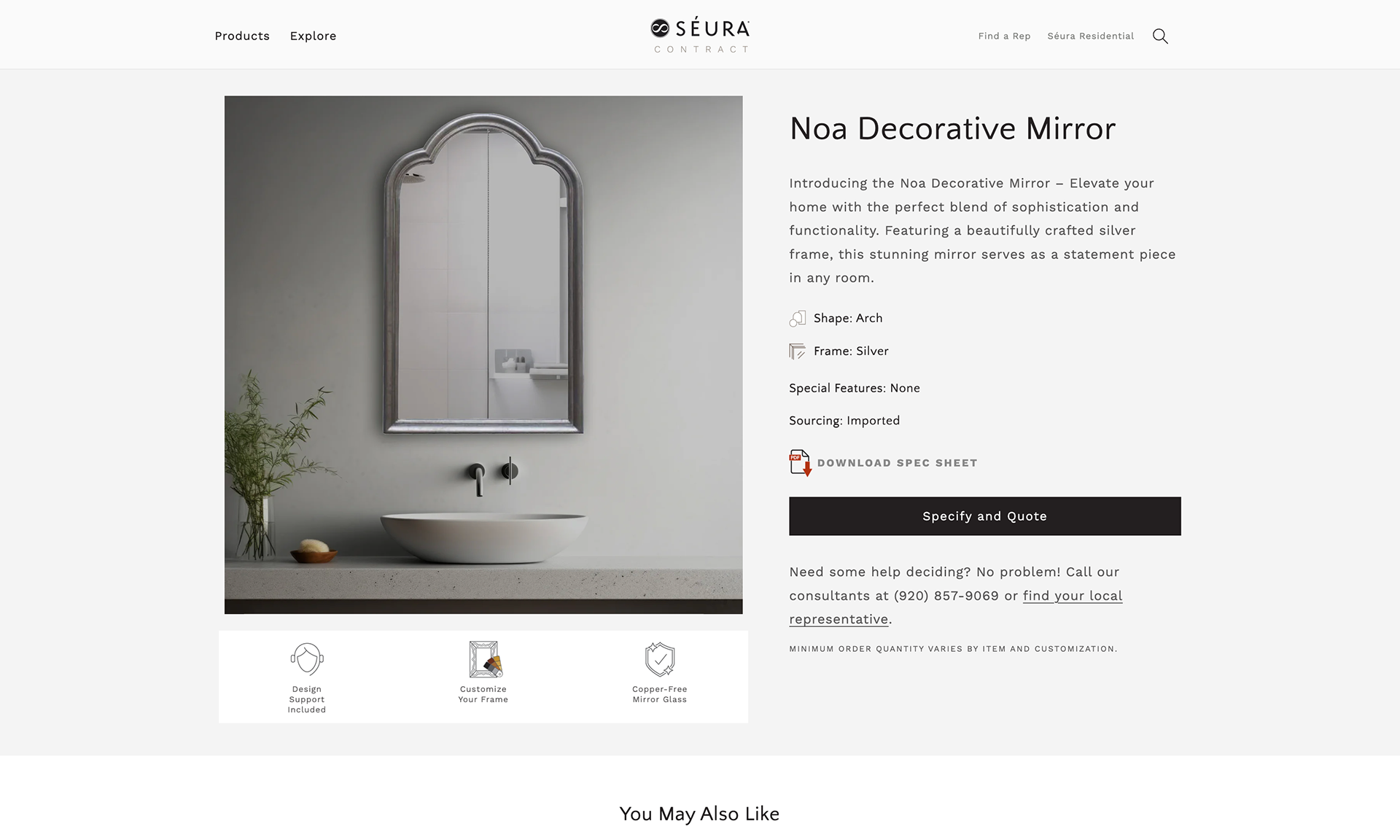1400x840 pixels.
Task: Open the Explore menu
Action: [x=313, y=36]
